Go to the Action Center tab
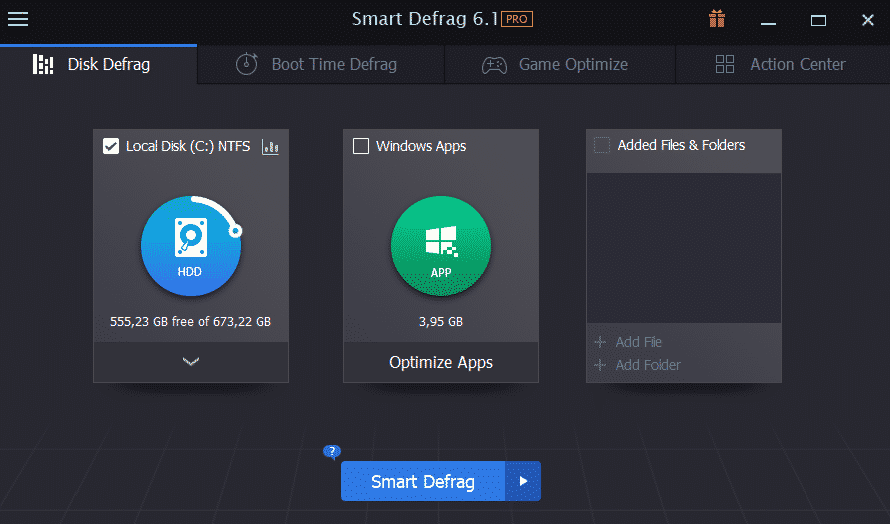The width and height of the screenshot is (890, 524). [782, 64]
